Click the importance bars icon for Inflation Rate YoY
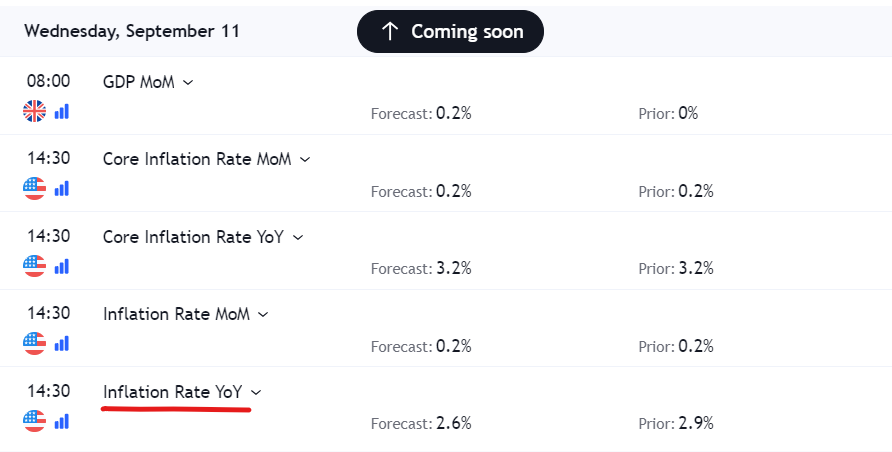 click(61, 421)
